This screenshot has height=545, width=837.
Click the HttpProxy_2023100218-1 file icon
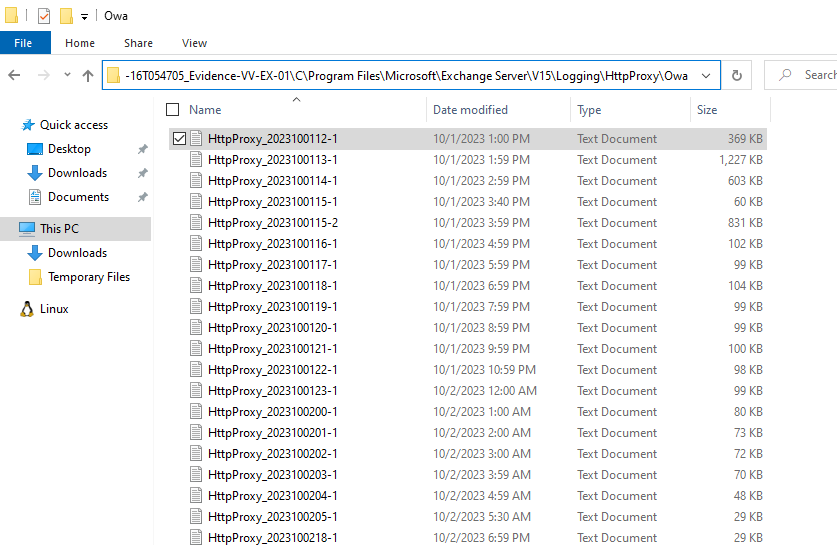(x=196, y=537)
